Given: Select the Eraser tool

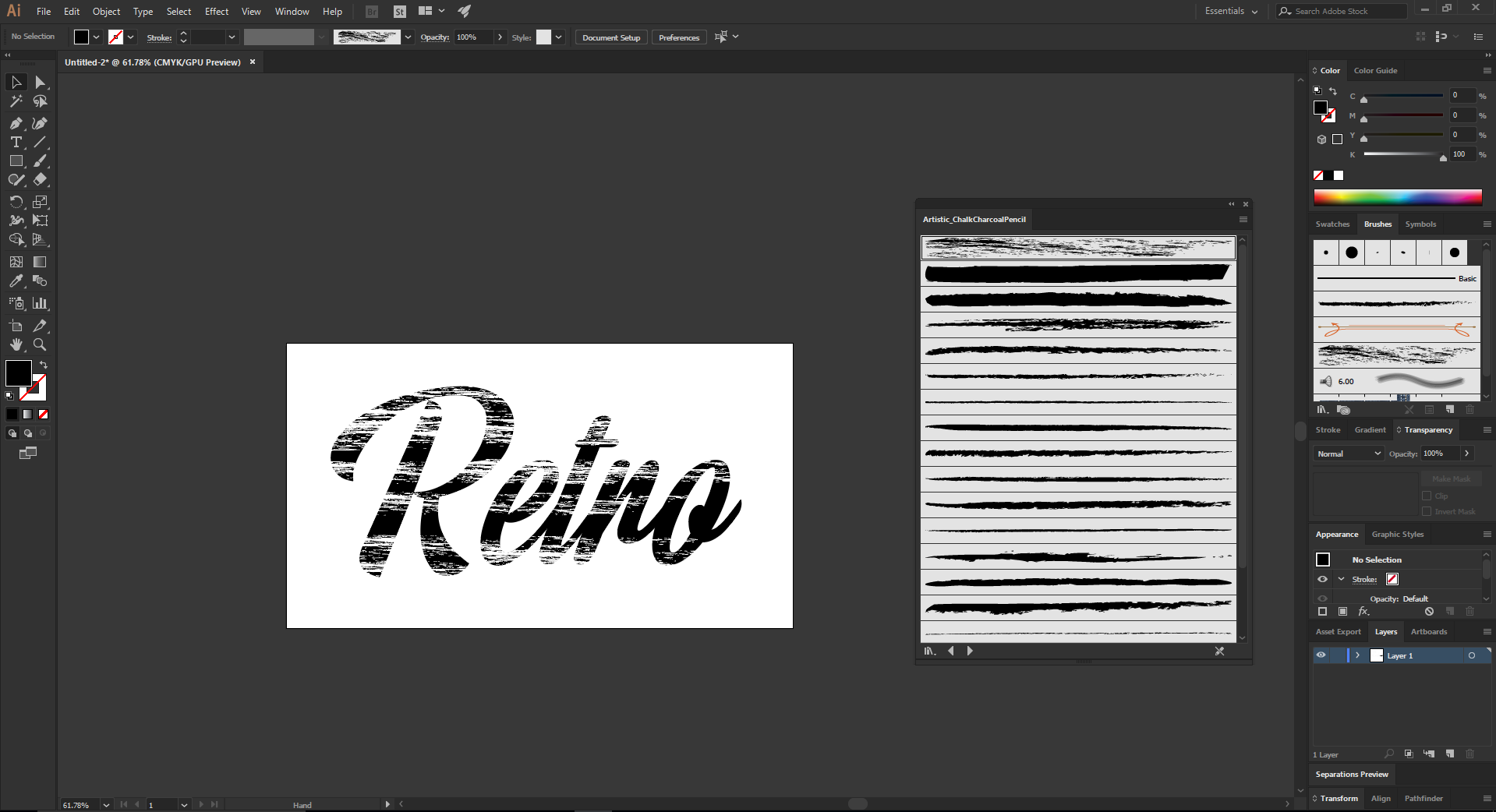Looking at the screenshot, I should coord(40,179).
